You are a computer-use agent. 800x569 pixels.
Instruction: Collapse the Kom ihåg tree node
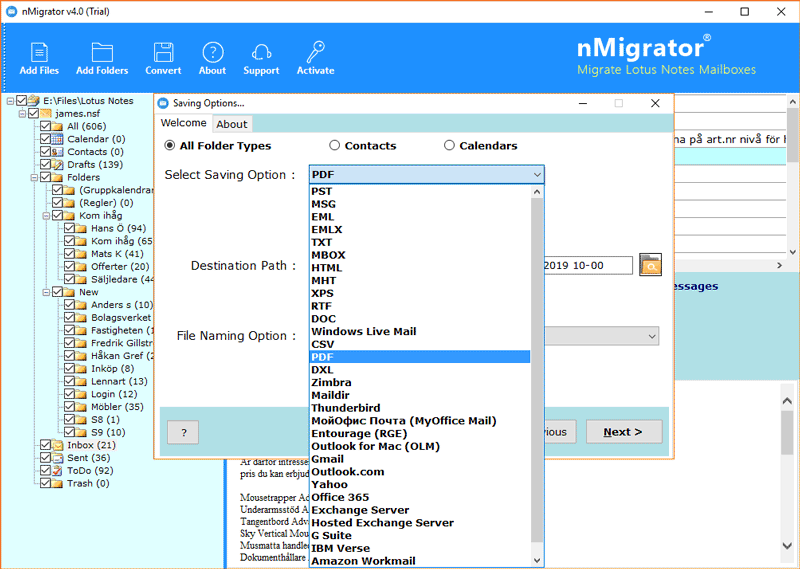click(x=46, y=215)
